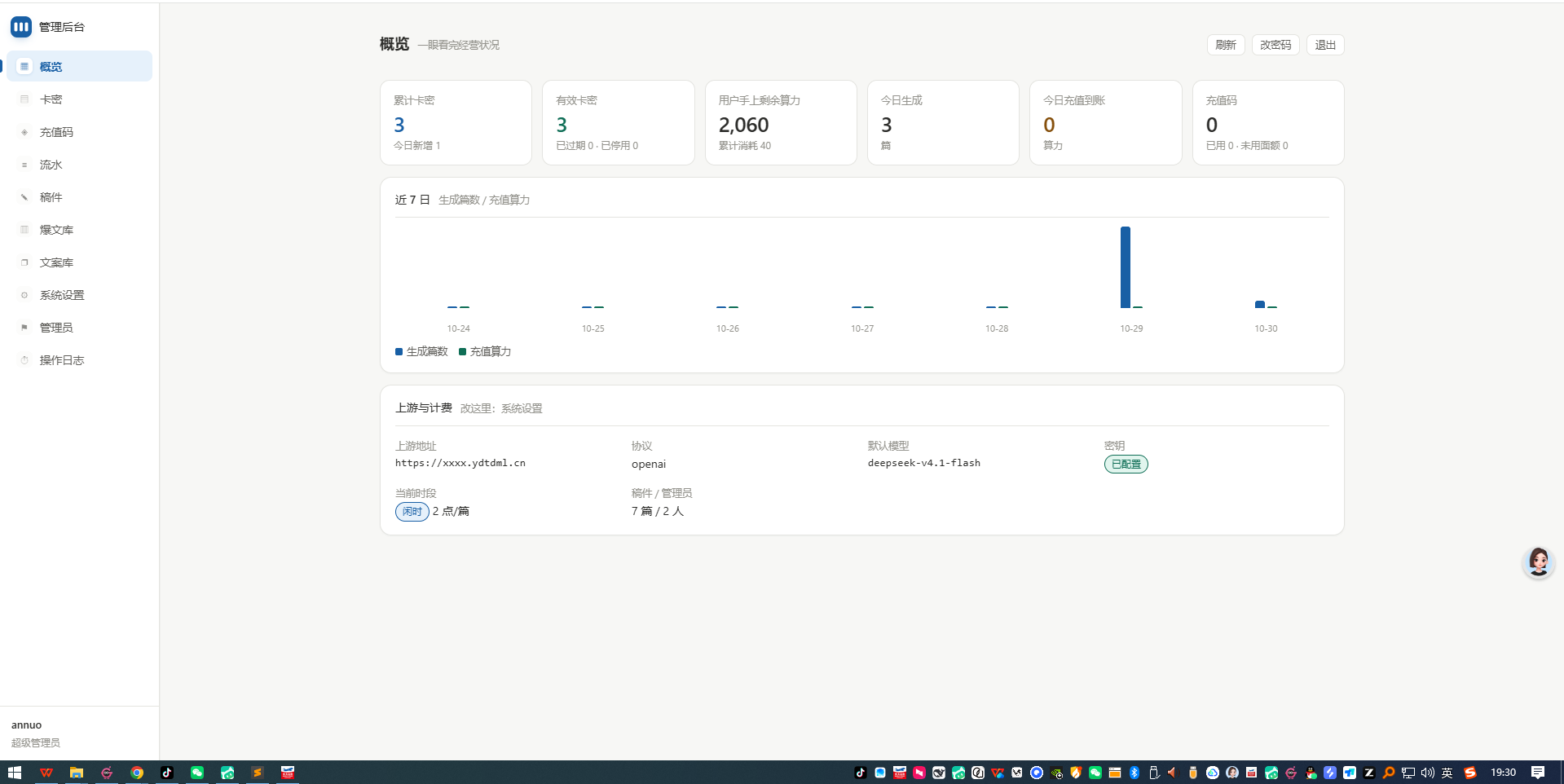Click the Bluetooth tray icon
1564x784 pixels.
[x=1134, y=773]
